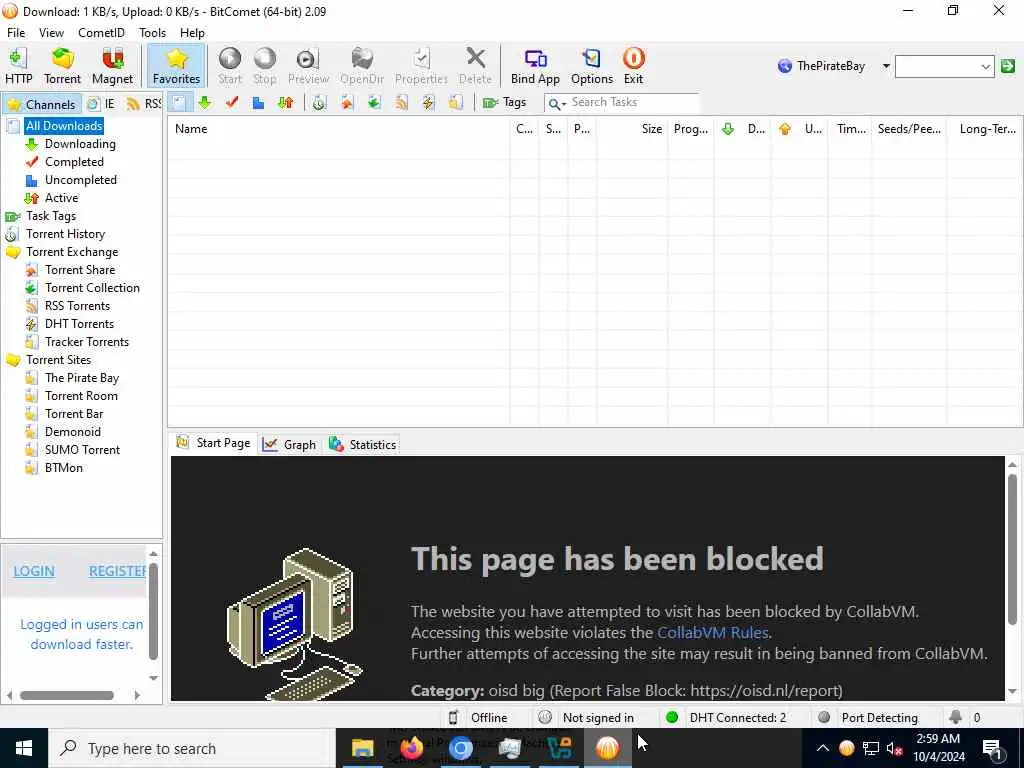The height and width of the screenshot is (768, 1024).
Task: Open Bind App from toolbar
Action: click(535, 65)
